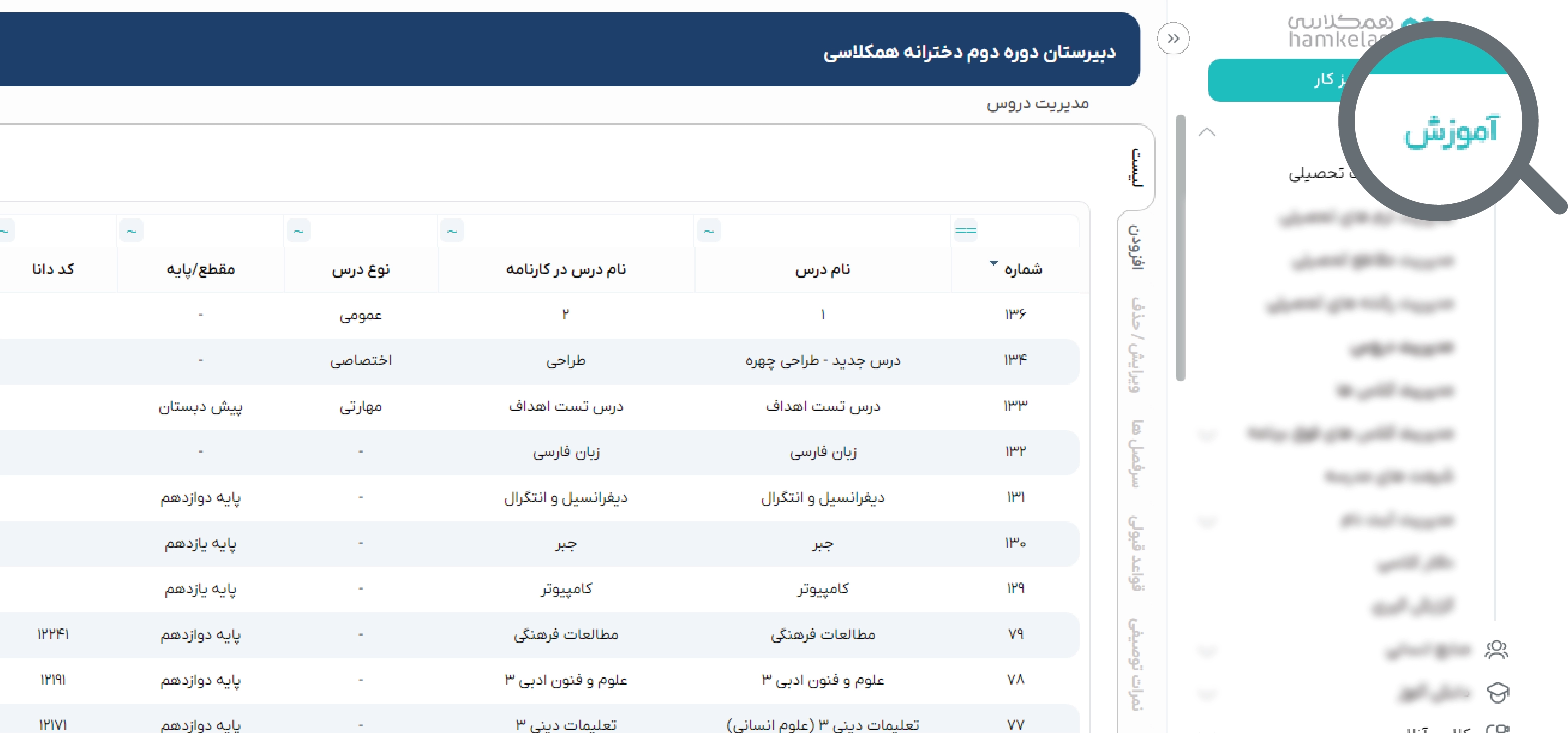Click علوم و فنون ادبی ۳ in نام درس column
Screen dimensions: 1568x753
click(x=822, y=680)
